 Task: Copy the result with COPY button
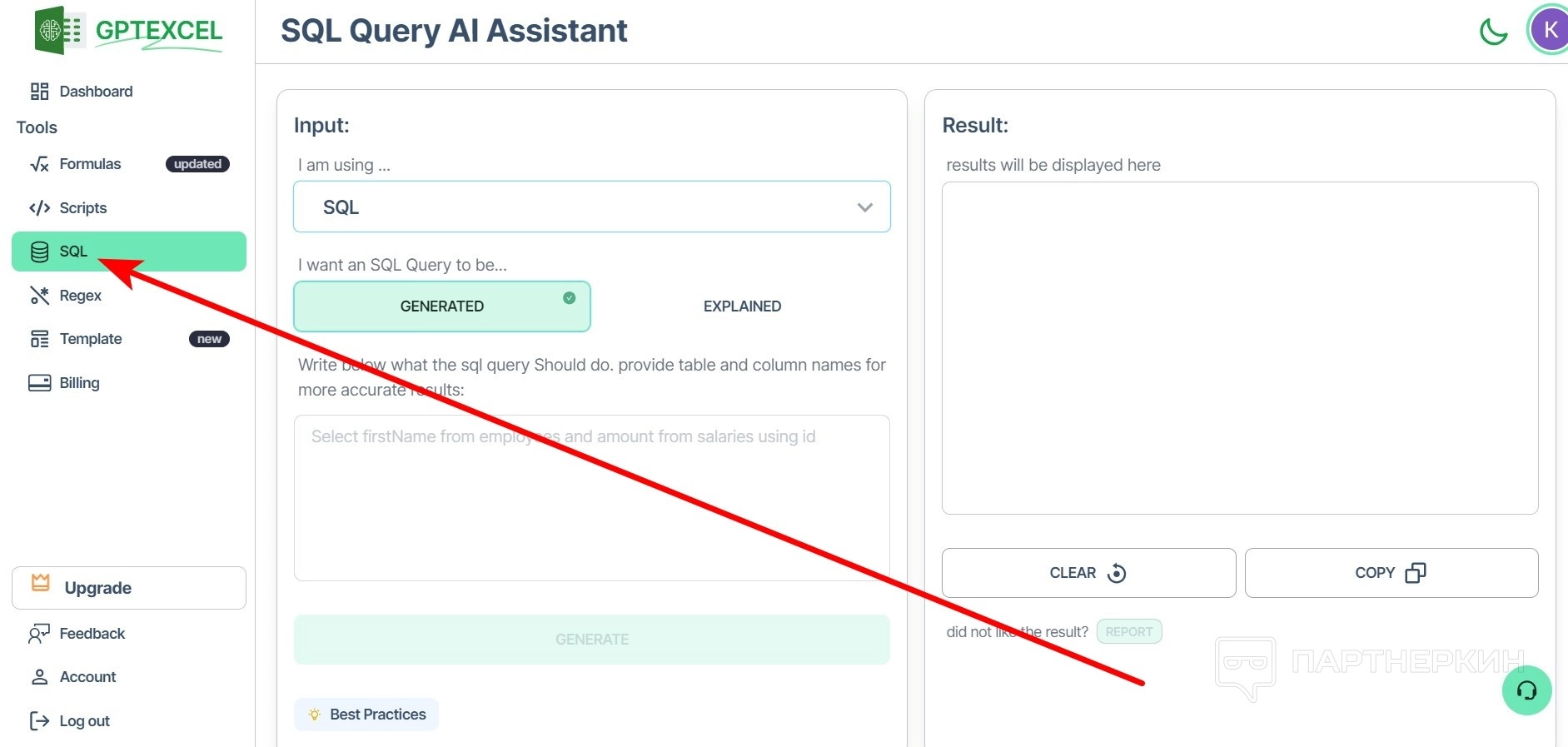(1391, 573)
